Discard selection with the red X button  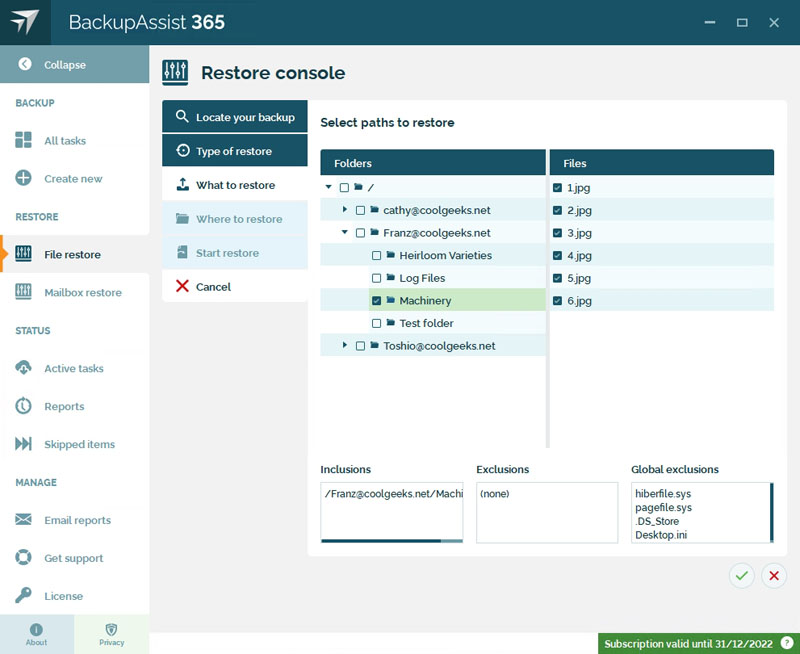click(x=773, y=575)
